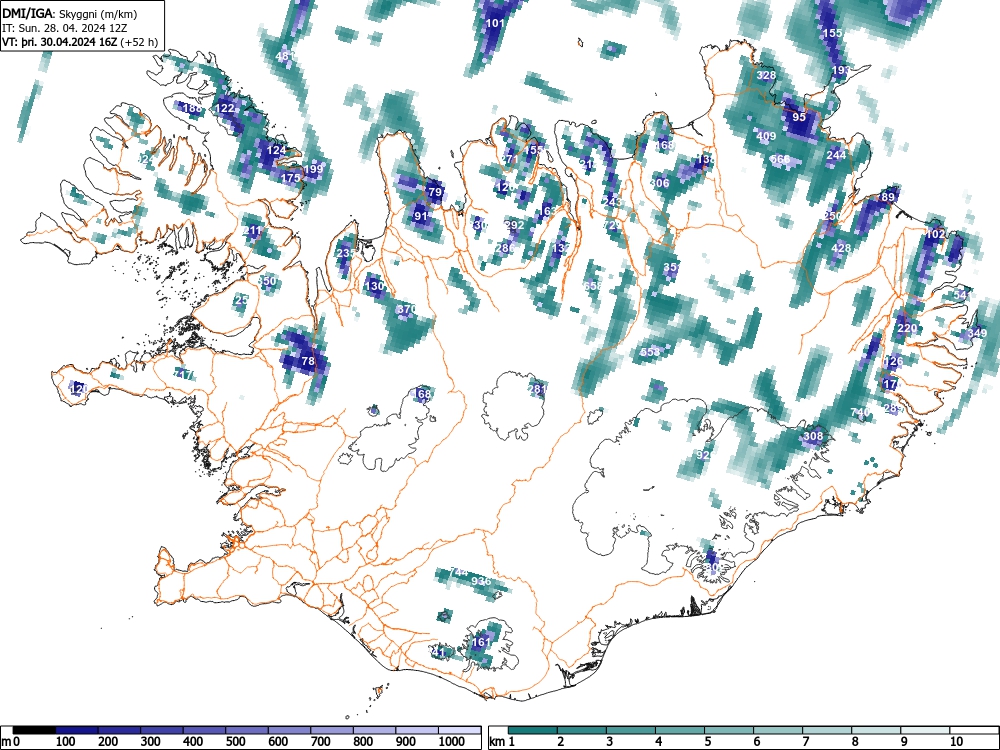Click the visibility value '95'
Viewport: 1000px width, 750px height.
tap(799, 117)
